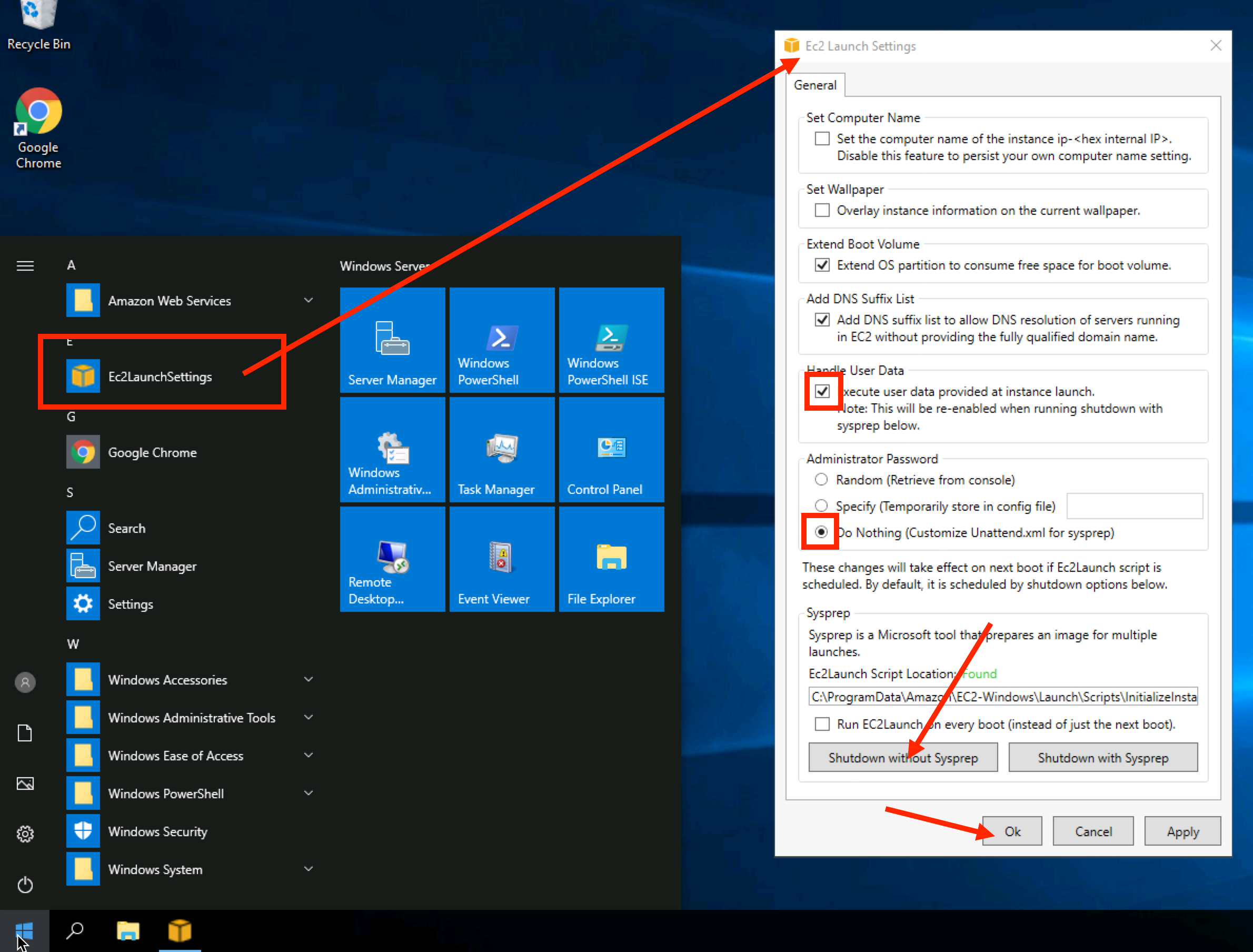The image size is (1253, 952).
Task: Enable Run EC2Launch on every boot
Action: coord(822,723)
